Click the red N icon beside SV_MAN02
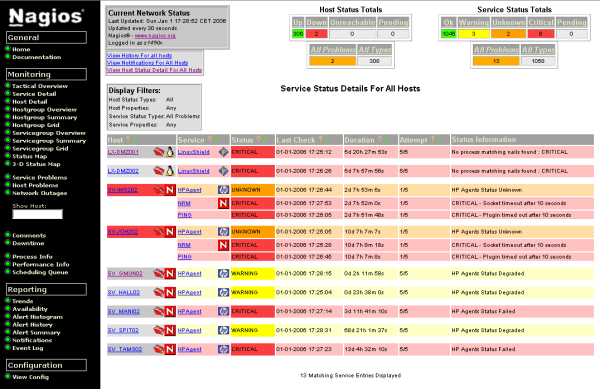Image resolution: width=600 pixels, height=389 pixels. click(x=170, y=311)
